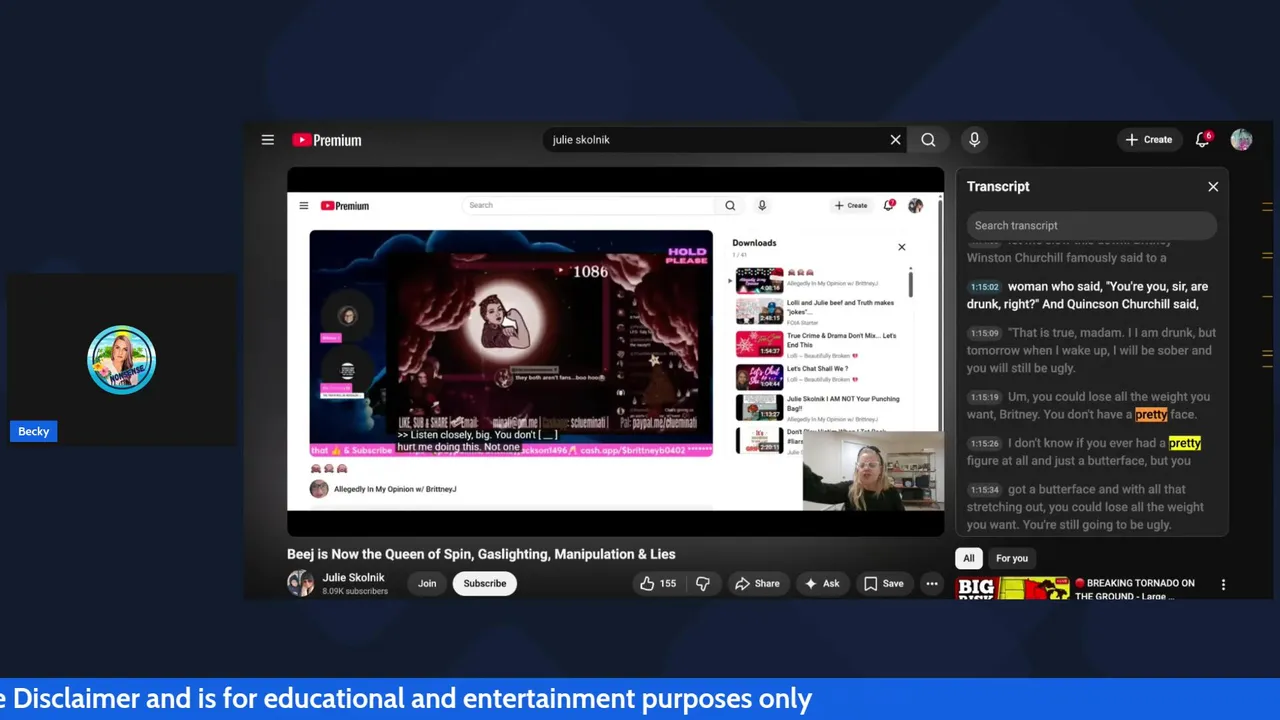Select the All filter chip
Screen dimensions: 1280x720
click(969, 558)
